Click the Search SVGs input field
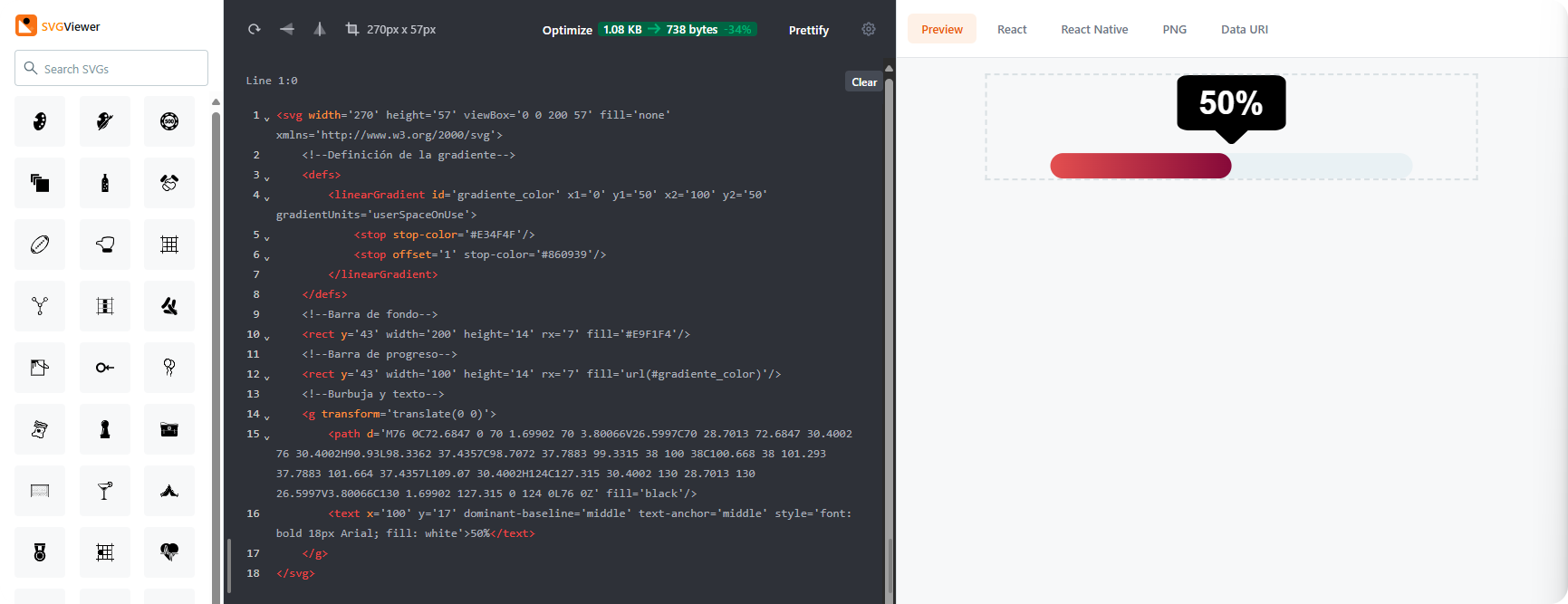This screenshot has height=604, width=1568. tap(111, 68)
